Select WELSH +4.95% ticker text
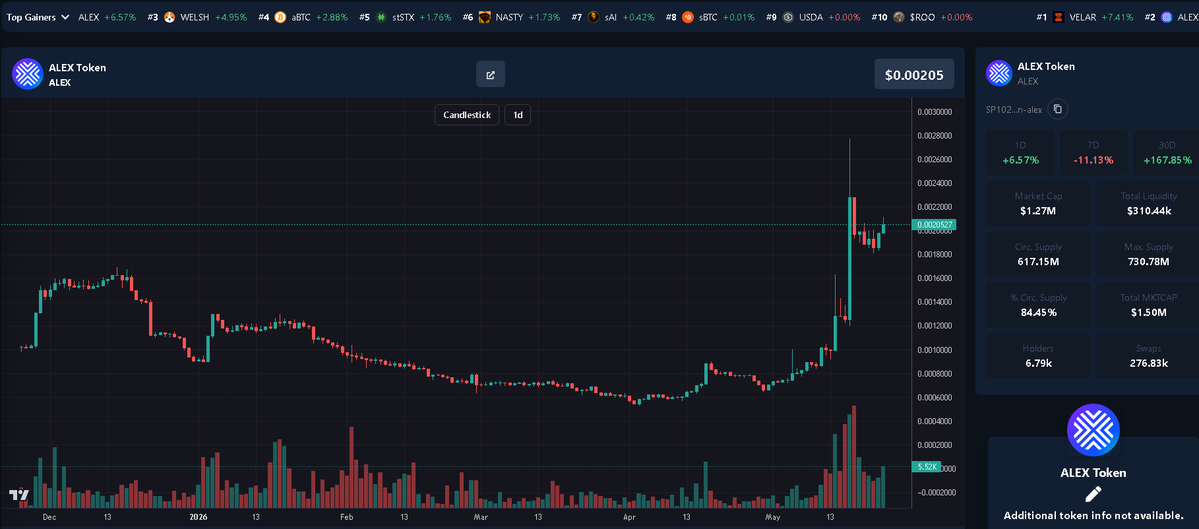Image resolution: width=1199 pixels, height=529 pixels. (x=213, y=17)
